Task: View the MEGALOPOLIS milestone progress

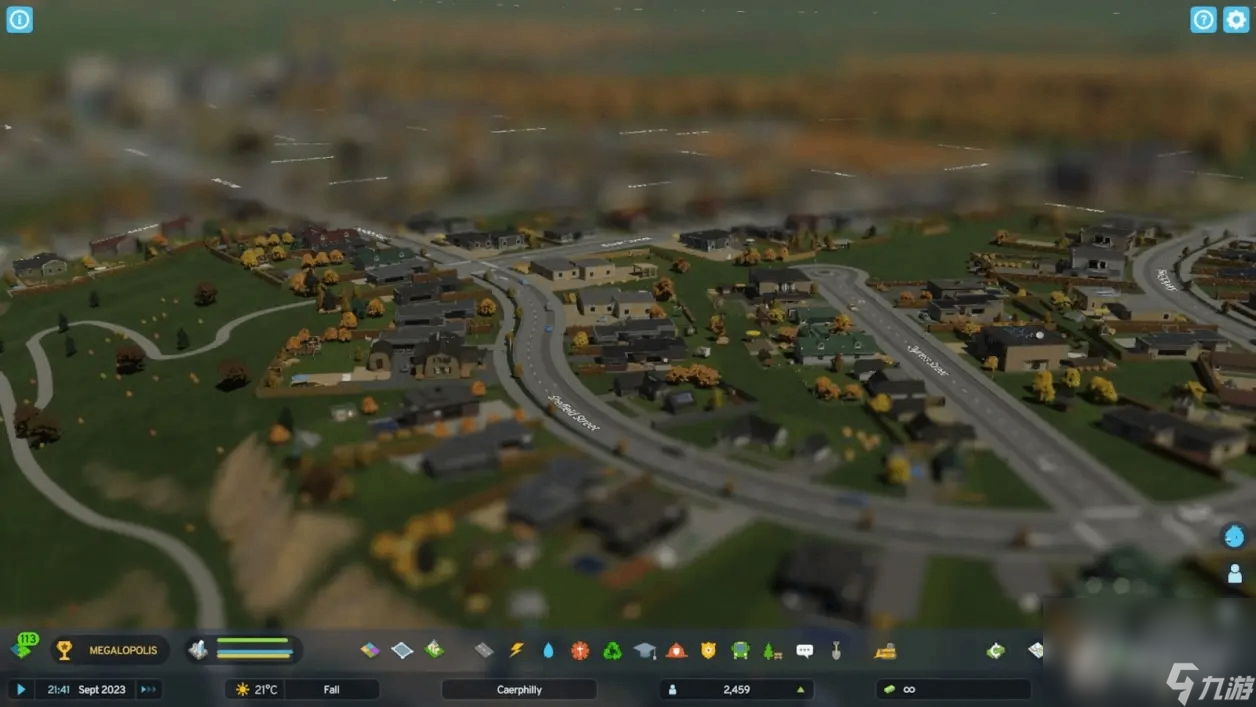Action: [109, 650]
